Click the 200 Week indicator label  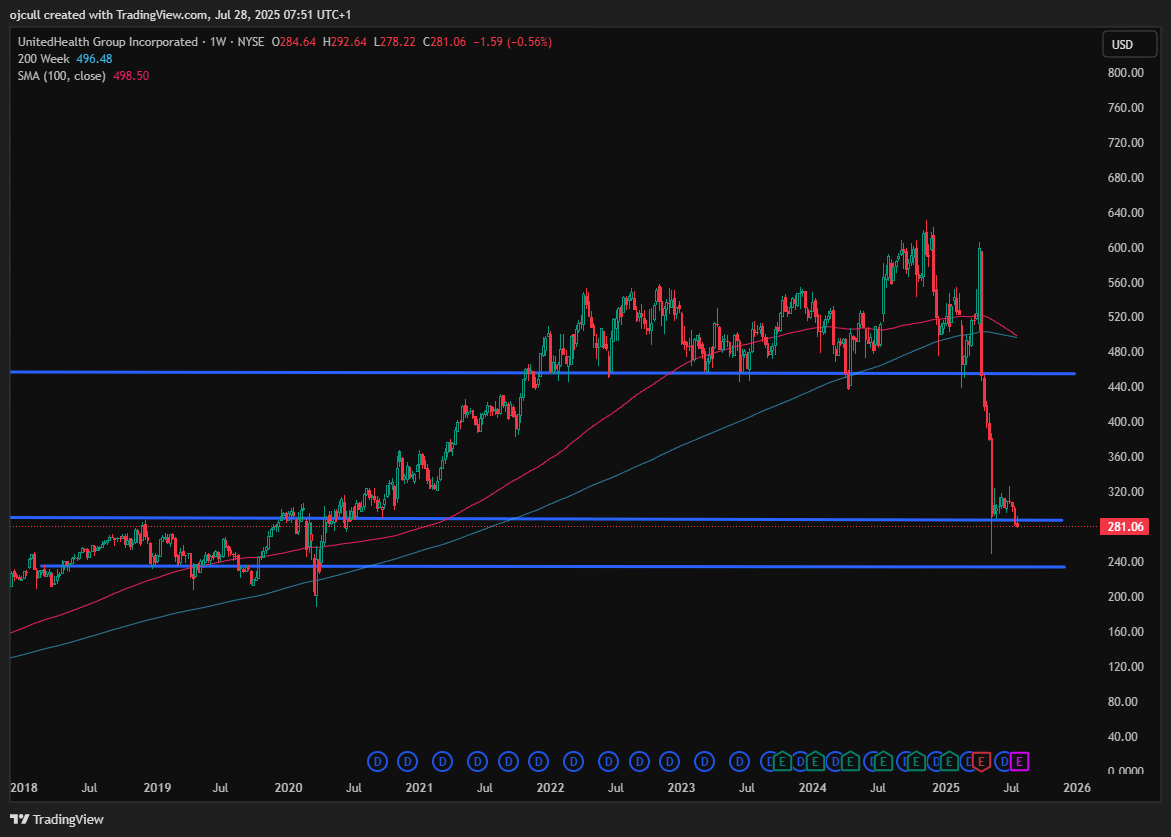(43, 59)
